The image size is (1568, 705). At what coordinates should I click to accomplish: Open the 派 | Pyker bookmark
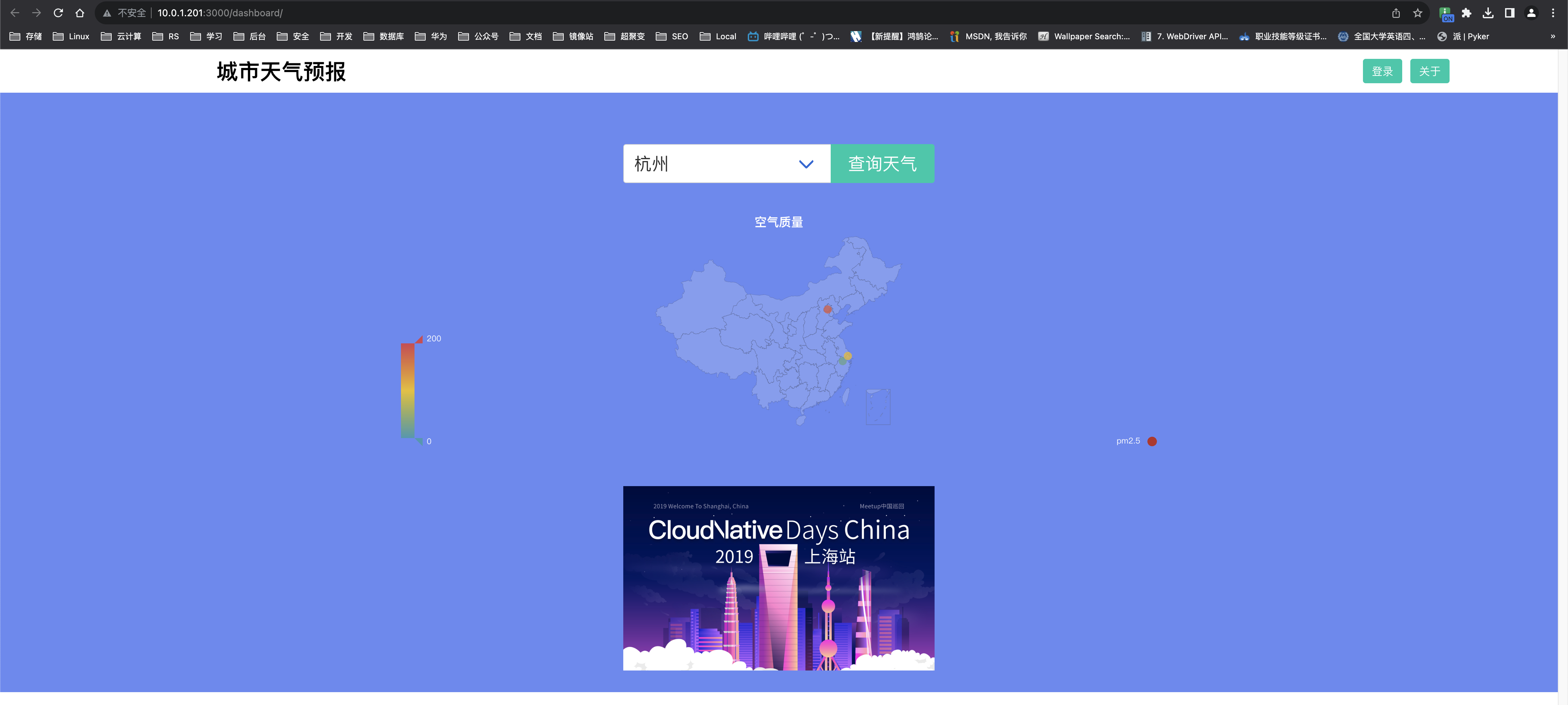pos(1463,37)
